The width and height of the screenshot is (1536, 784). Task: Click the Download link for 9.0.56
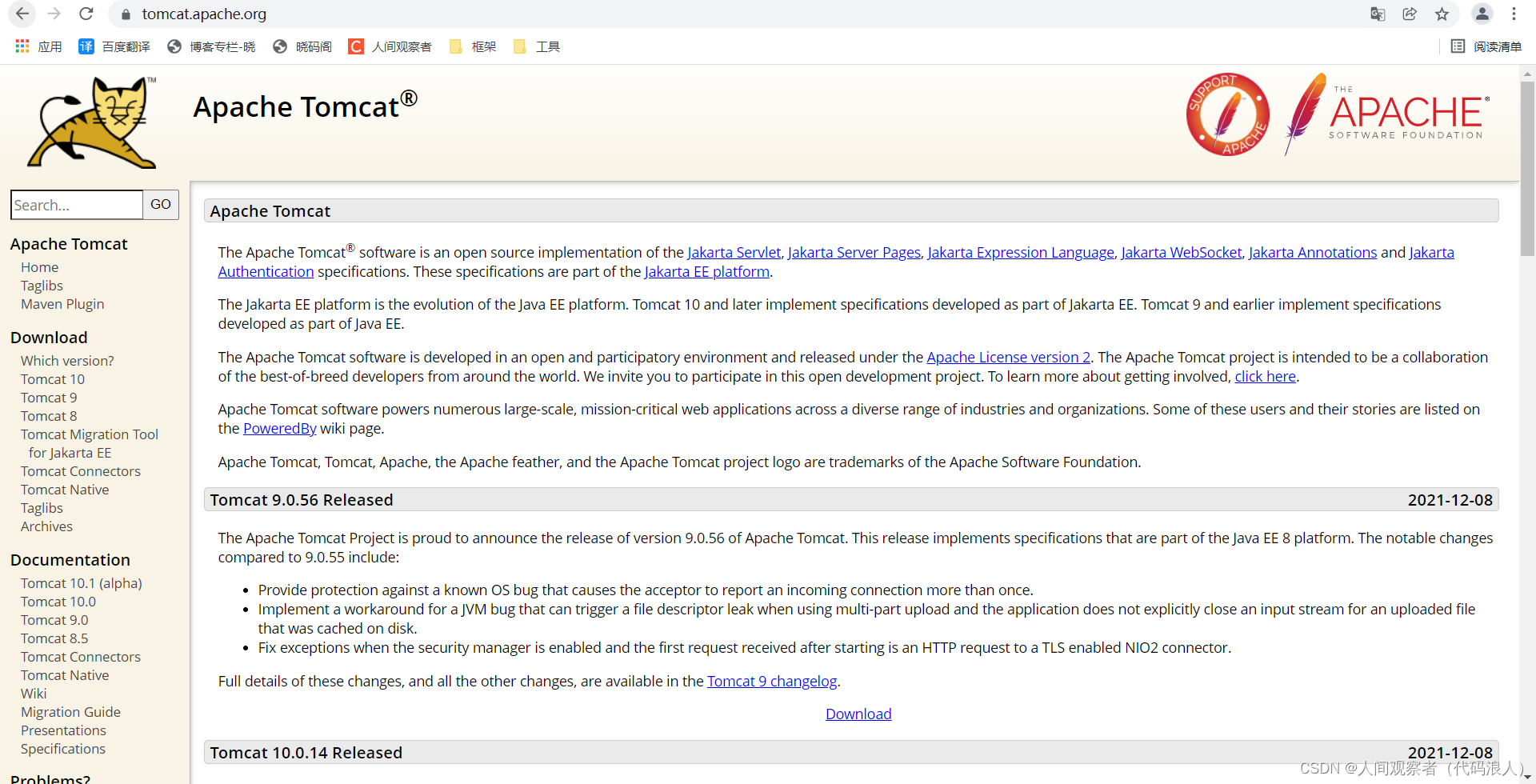point(858,714)
